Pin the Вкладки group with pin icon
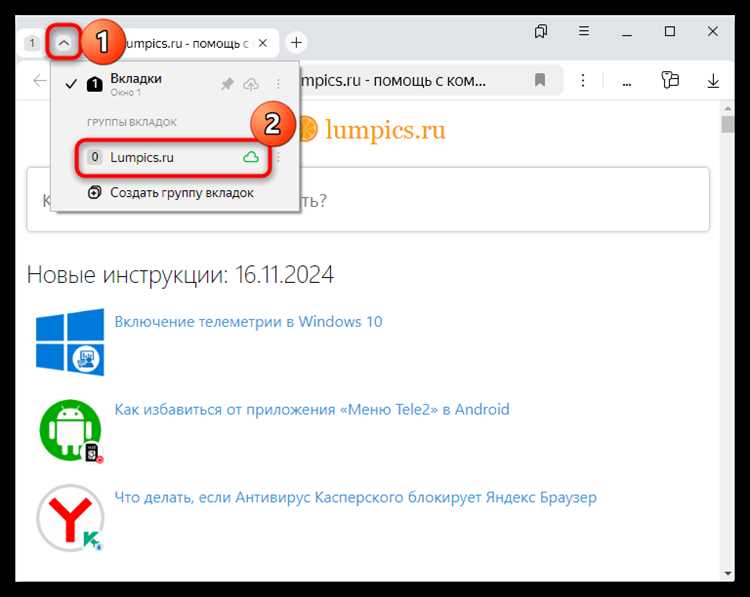The image size is (750, 597). tap(227, 85)
